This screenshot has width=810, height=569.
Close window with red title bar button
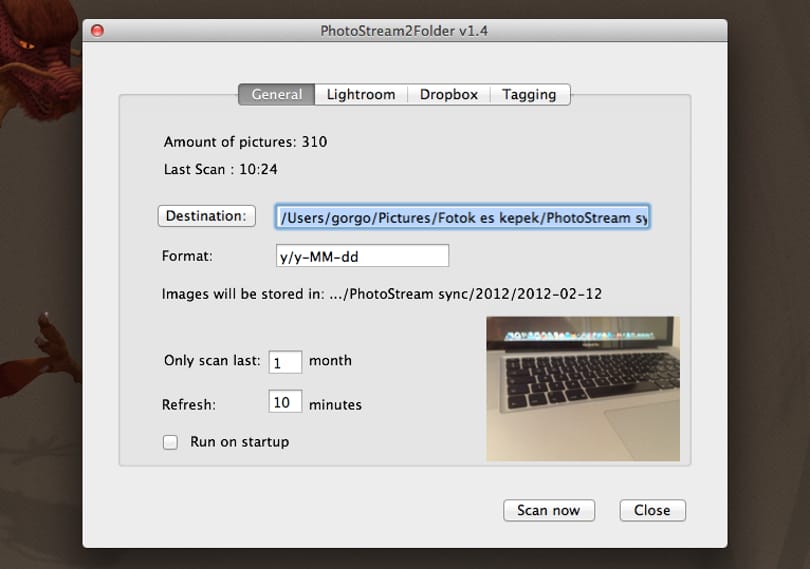tap(97, 30)
